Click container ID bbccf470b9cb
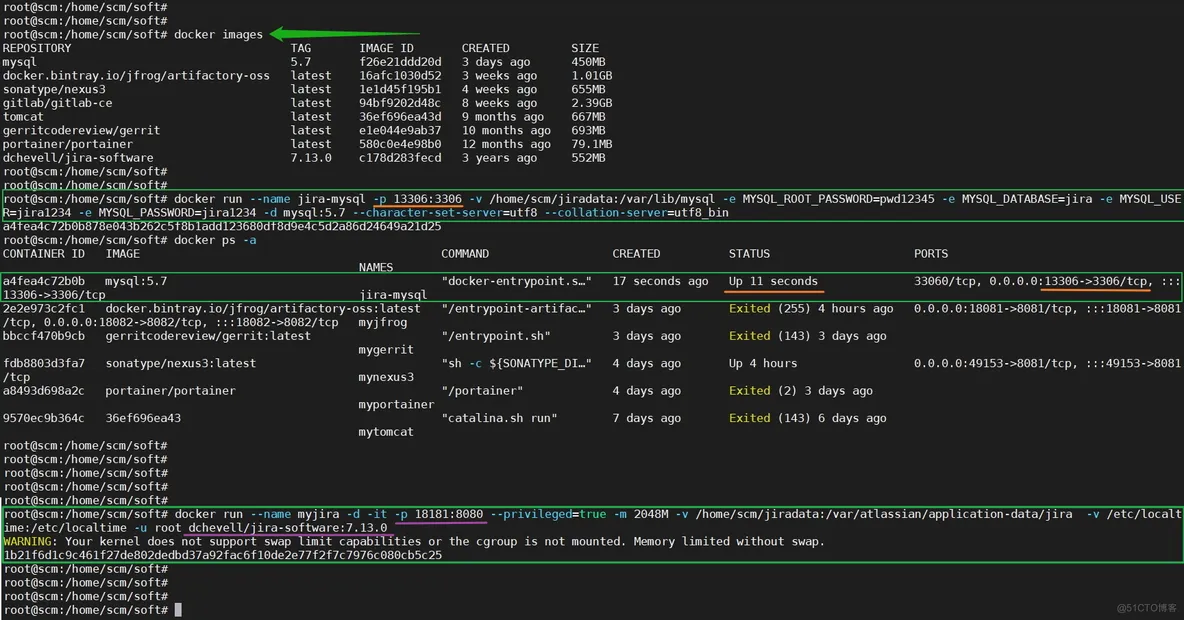Screen dimensions: 1184x620 coord(44,336)
